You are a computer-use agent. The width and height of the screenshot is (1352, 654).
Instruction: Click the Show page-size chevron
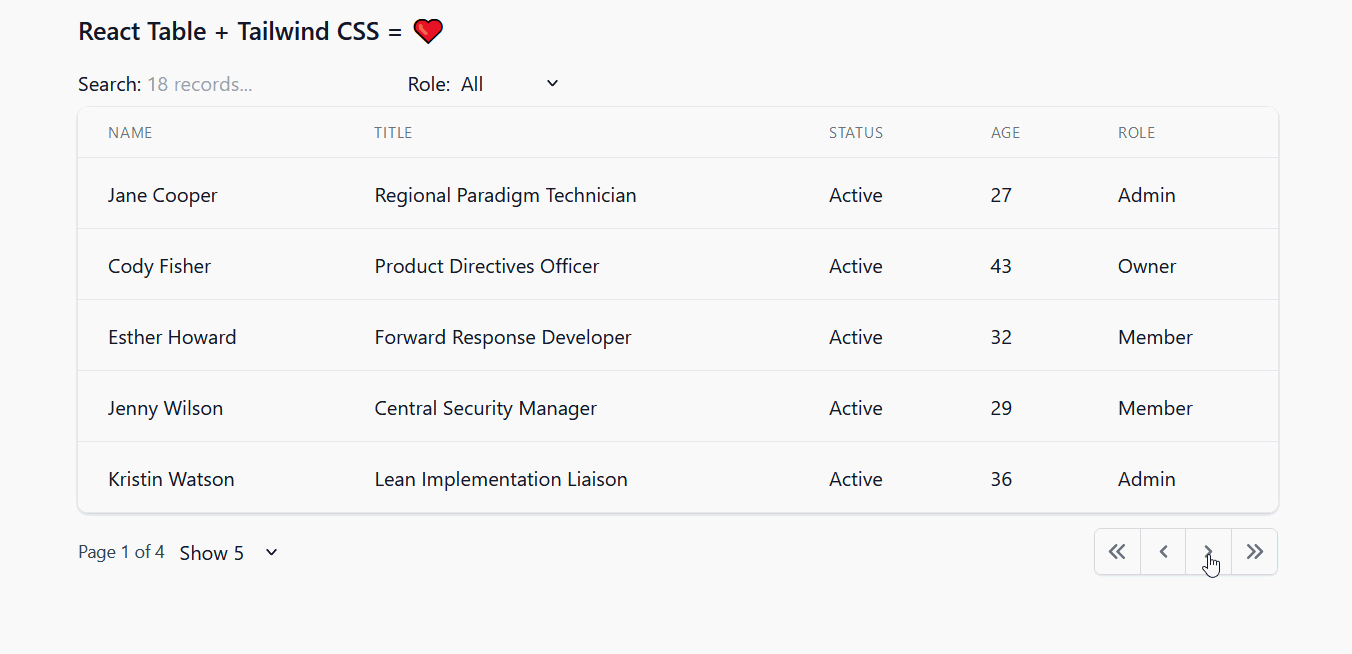(270, 552)
